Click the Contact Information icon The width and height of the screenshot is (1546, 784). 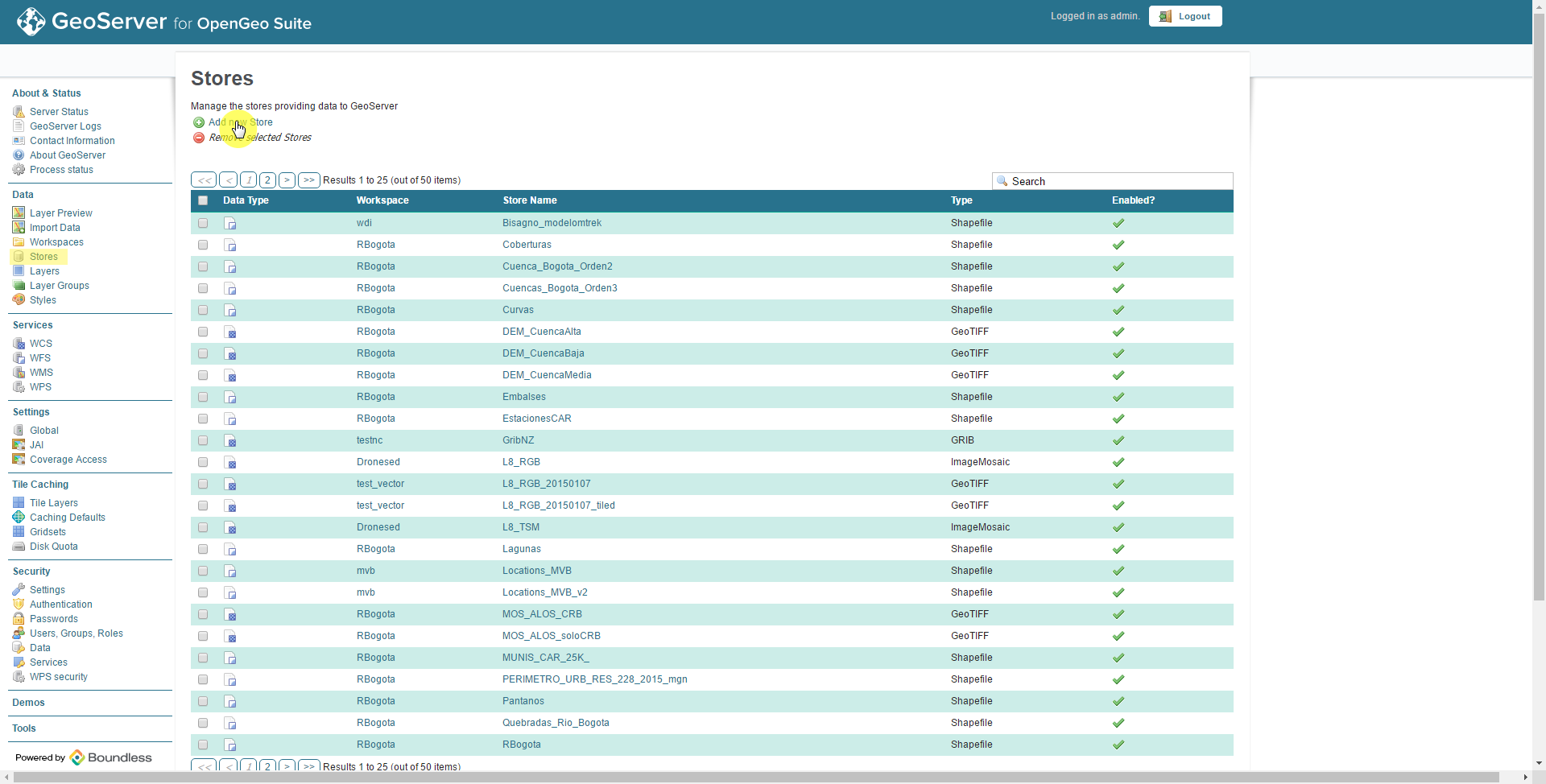19,141
